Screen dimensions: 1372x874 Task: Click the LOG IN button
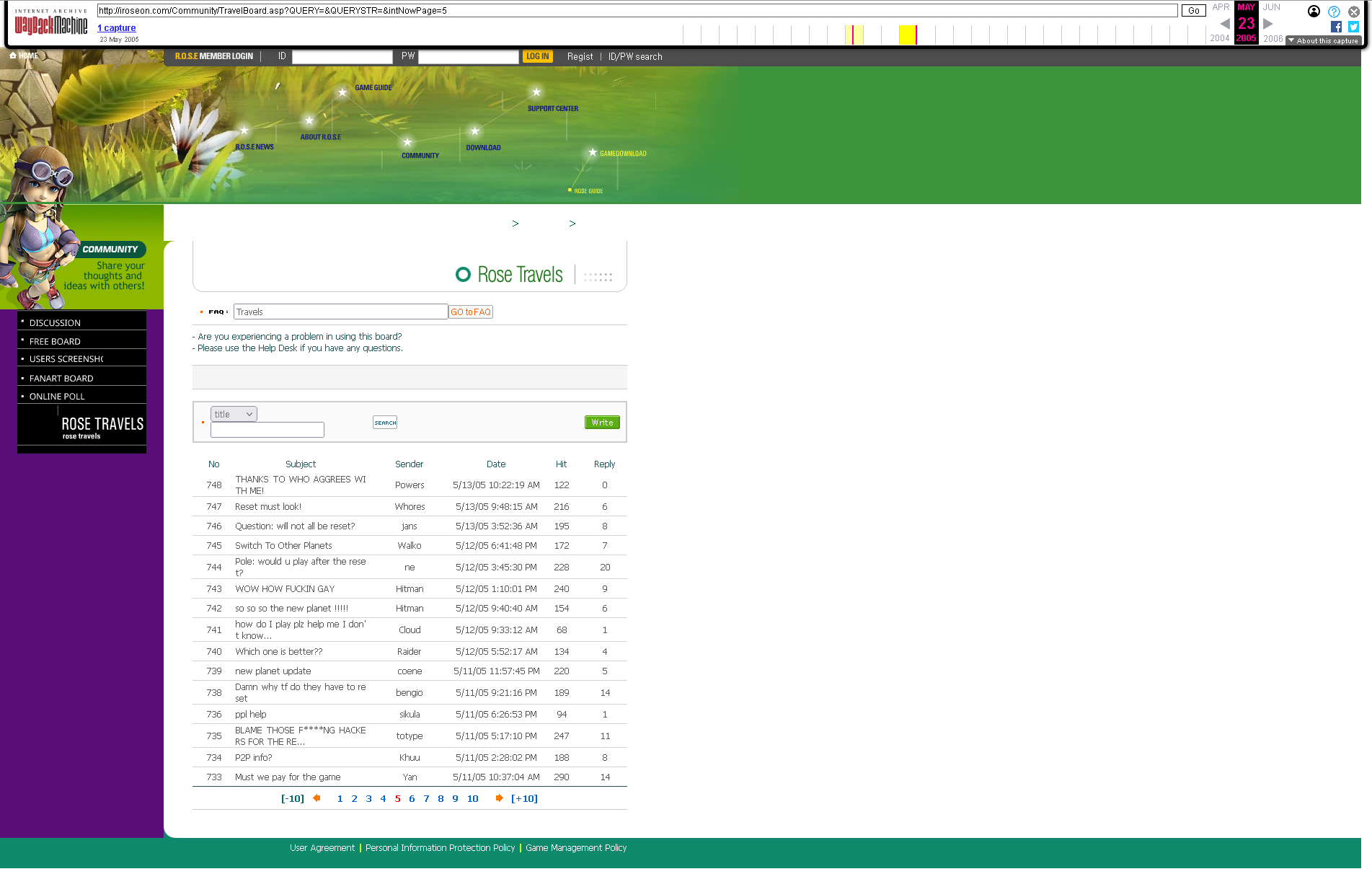pos(538,56)
